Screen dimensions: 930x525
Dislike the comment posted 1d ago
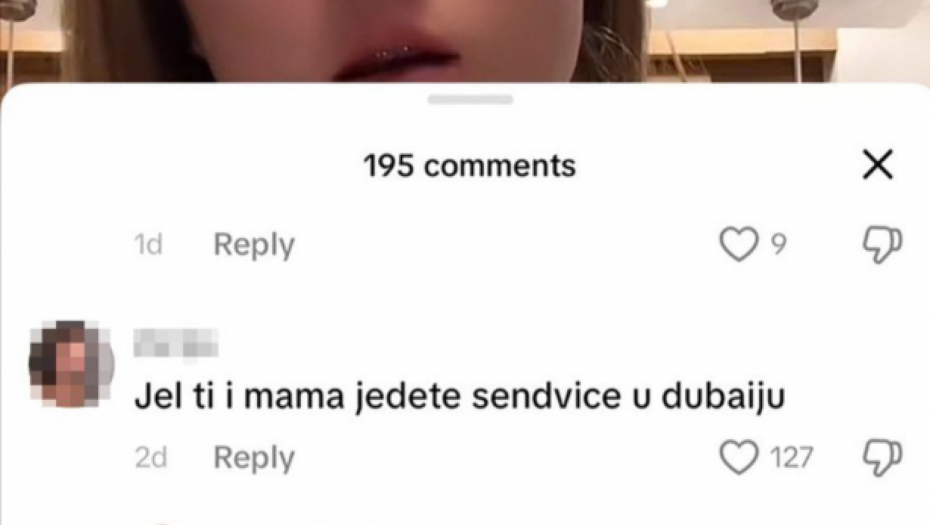point(882,244)
